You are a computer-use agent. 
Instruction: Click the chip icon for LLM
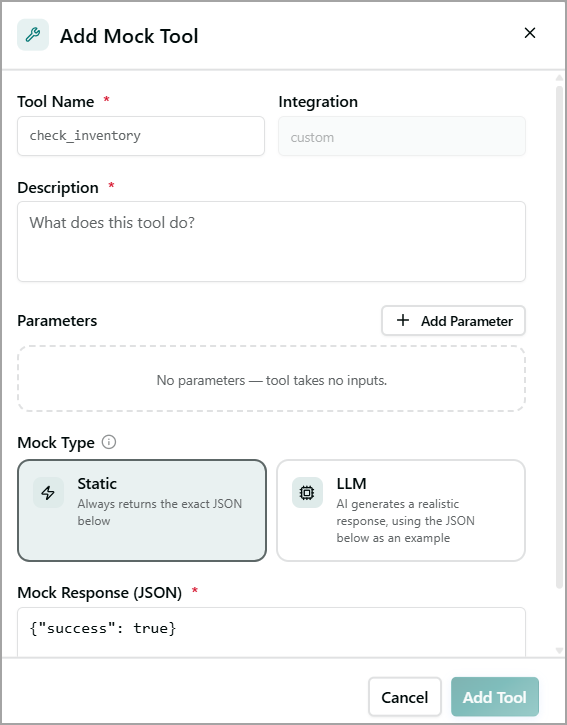[307, 492]
